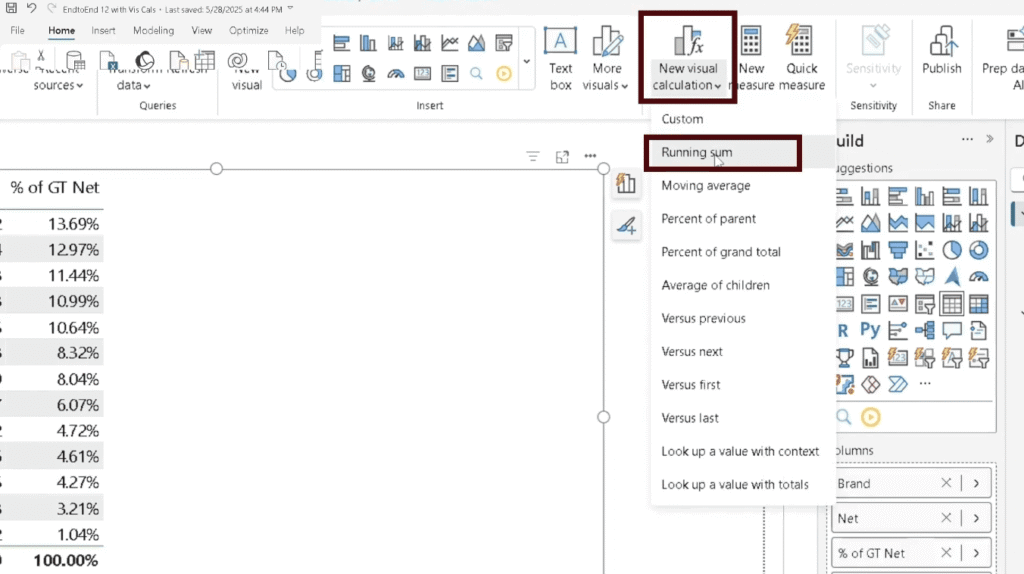This screenshot has height=574, width=1024.
Task: Click the add-to-visual chart on-object button
Action: click(x=626, y=184)
